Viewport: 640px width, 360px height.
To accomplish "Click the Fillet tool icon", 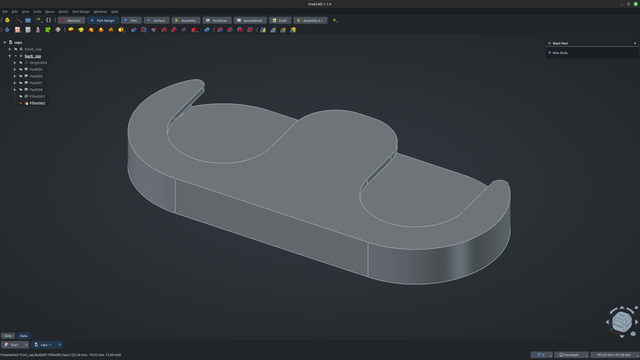I will (x=220, y=30).
